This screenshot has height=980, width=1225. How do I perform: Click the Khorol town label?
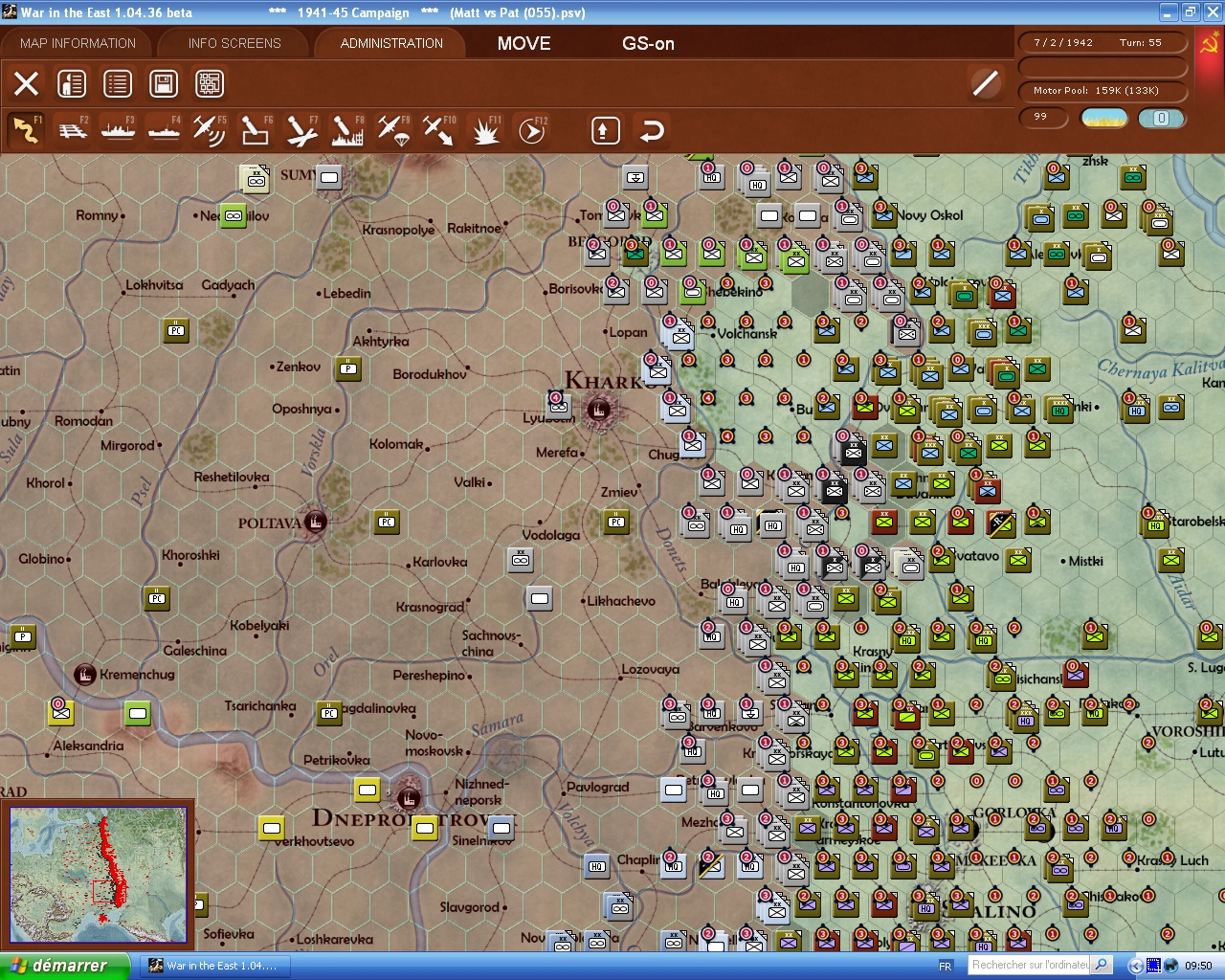coord(45,483)
